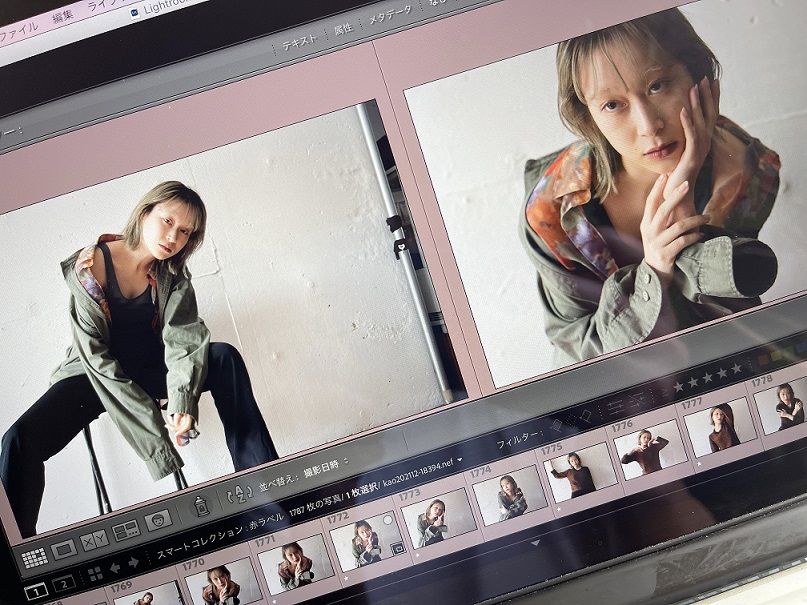Click the フィルター label
Screen dimensions: 807x605
click(x=519, y=440)
